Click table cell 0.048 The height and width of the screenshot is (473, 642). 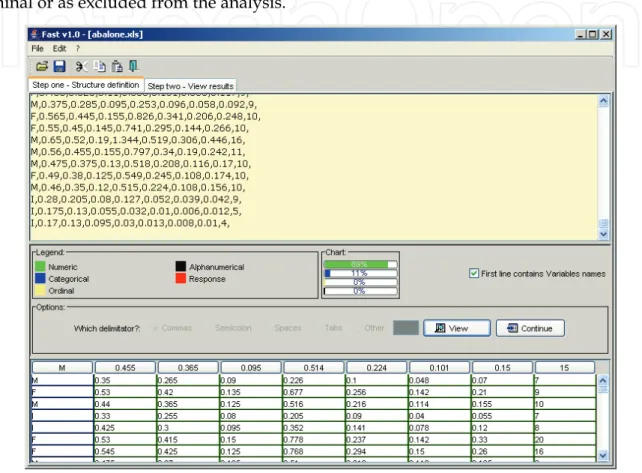pyautogui.click(x=439, y=380)
